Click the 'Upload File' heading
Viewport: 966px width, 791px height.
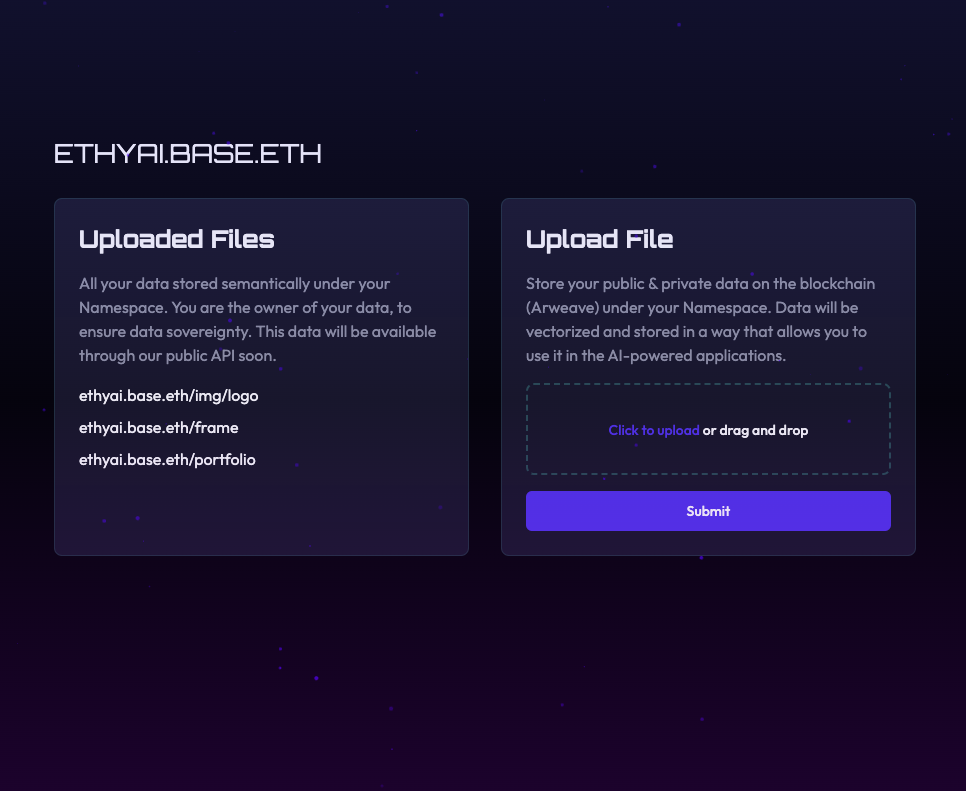pyautogui.click(x=599, y=240)
